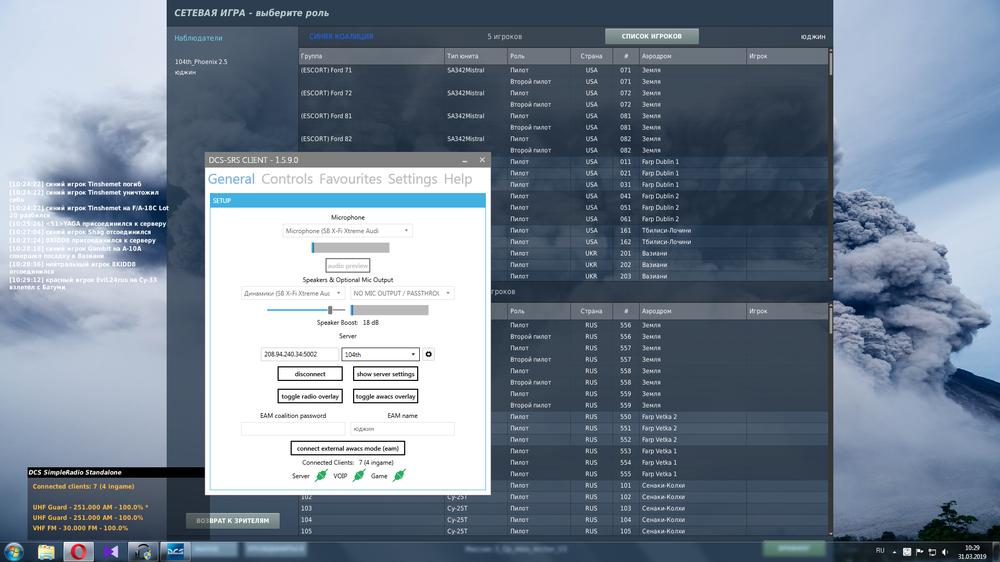Show hidden tray icons arrow
Image resolution: width=1000 pixels, height=562 pixels.
point(894,552)
